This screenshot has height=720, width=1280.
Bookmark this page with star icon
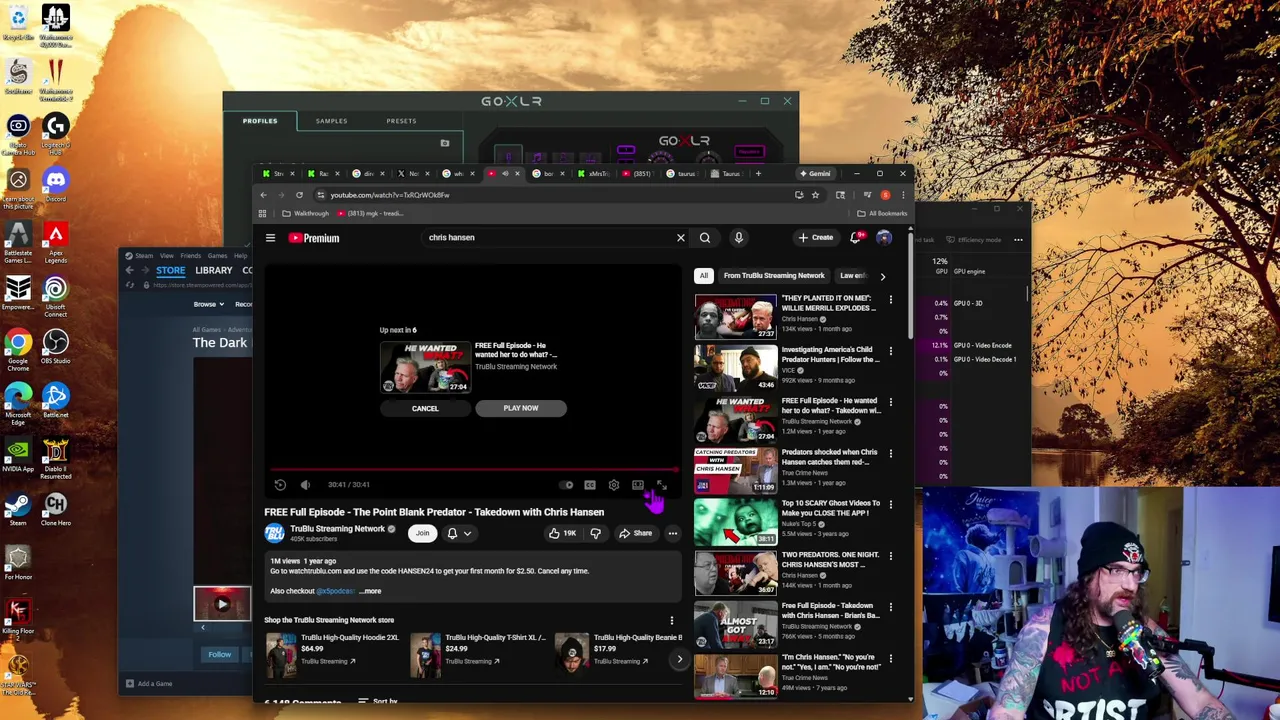(815, 195)
